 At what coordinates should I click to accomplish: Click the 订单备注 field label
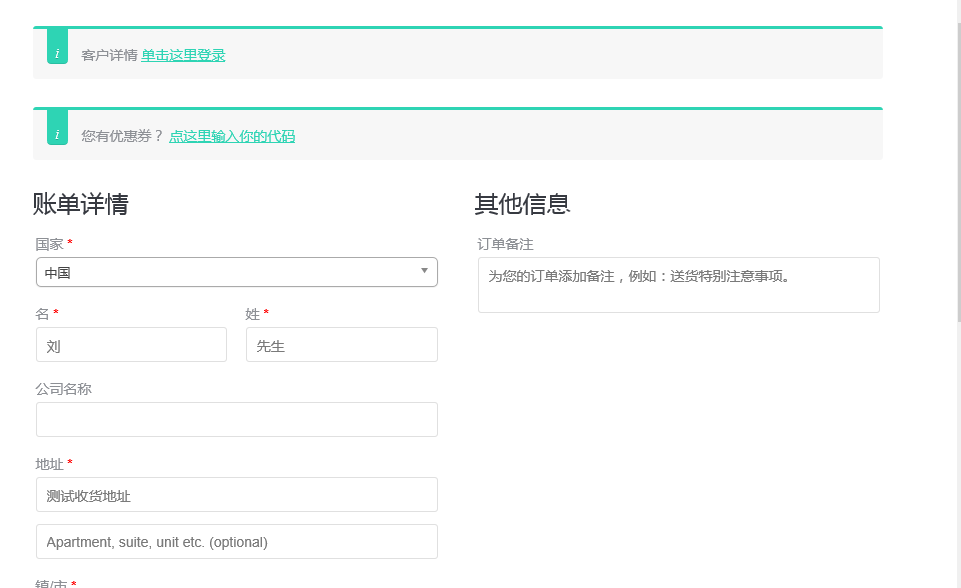tap(505, 244)
